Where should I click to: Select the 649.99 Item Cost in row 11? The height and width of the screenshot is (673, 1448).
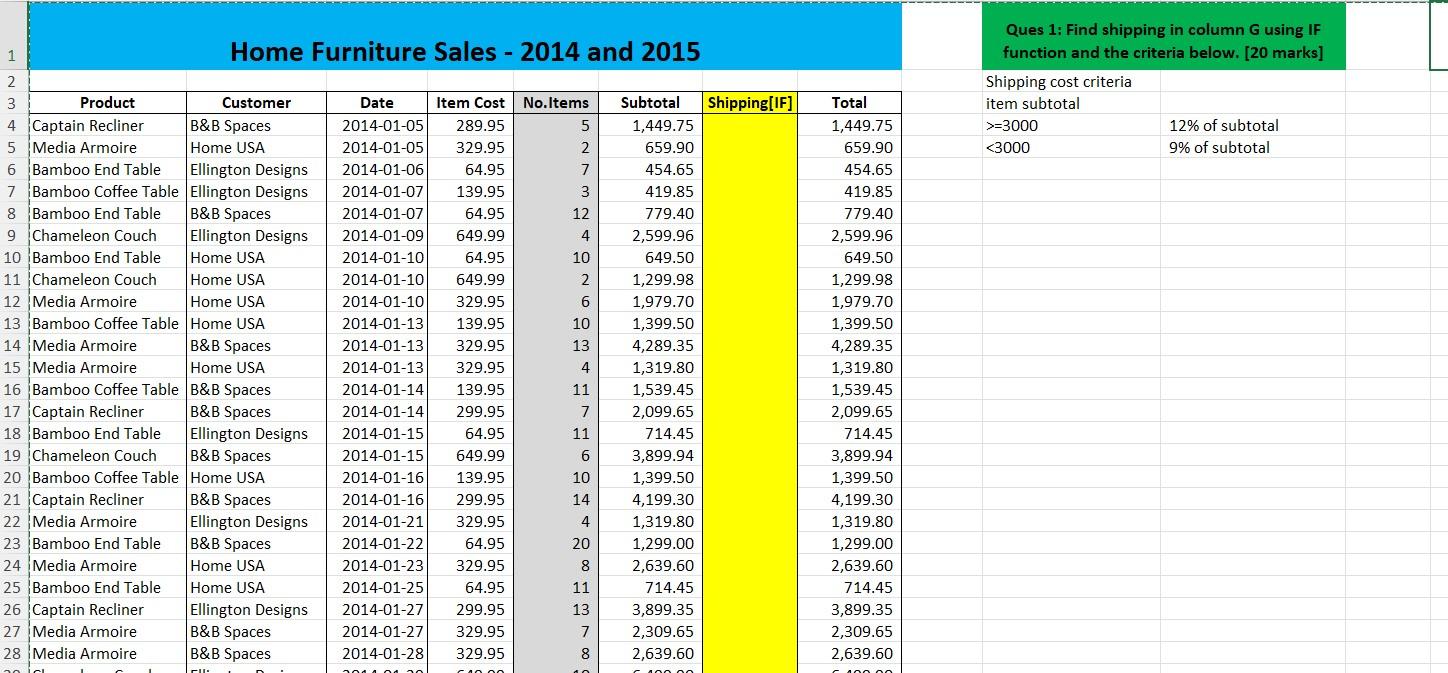point(470,279)
